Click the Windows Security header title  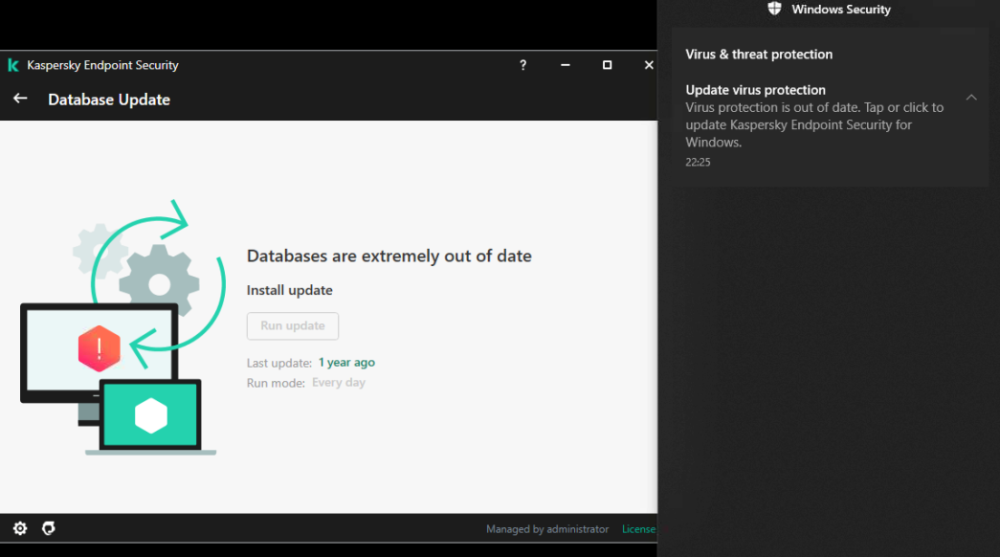pos(841,9)
